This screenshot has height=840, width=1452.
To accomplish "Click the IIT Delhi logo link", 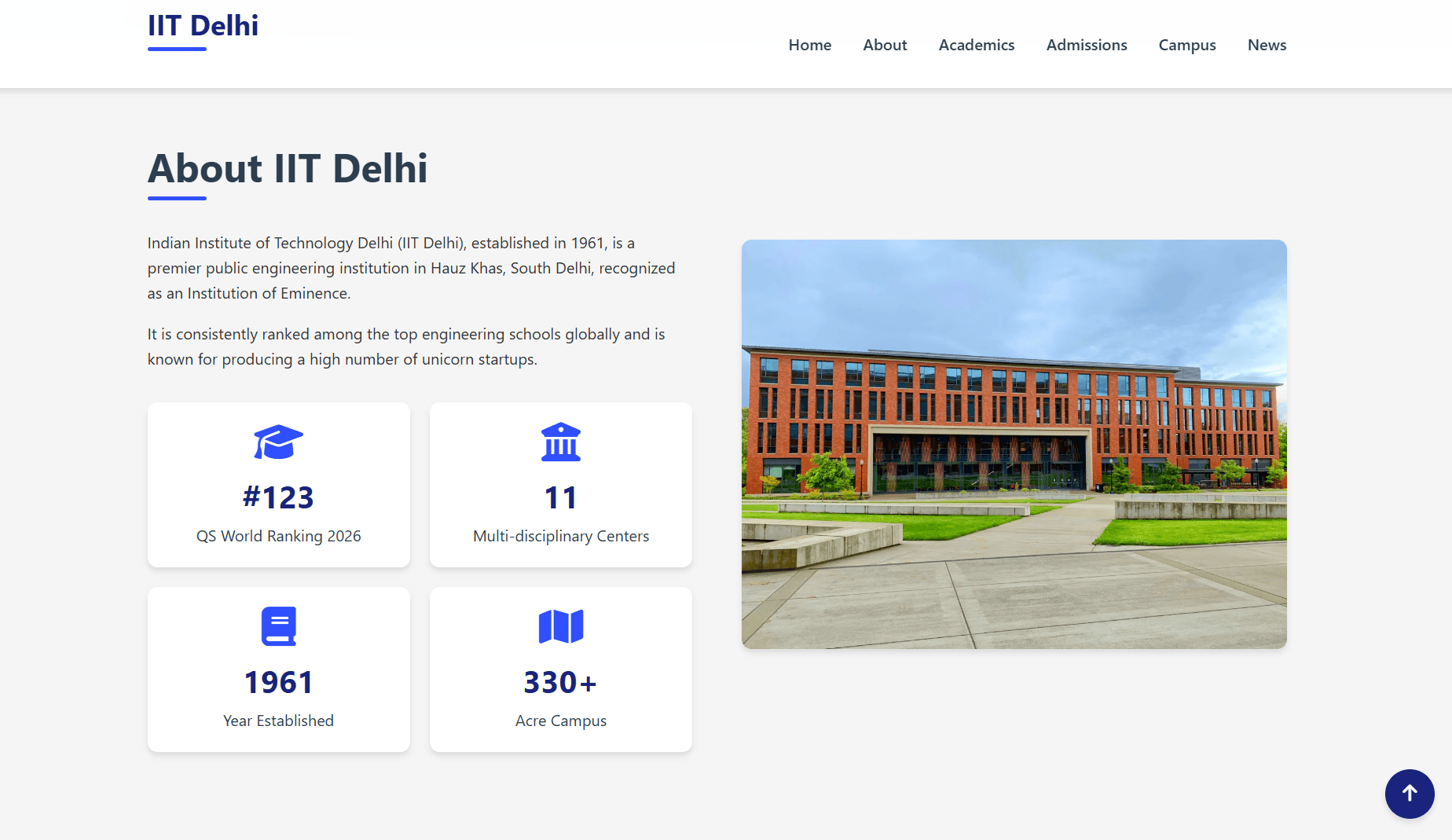I will (x=203, y=26).
